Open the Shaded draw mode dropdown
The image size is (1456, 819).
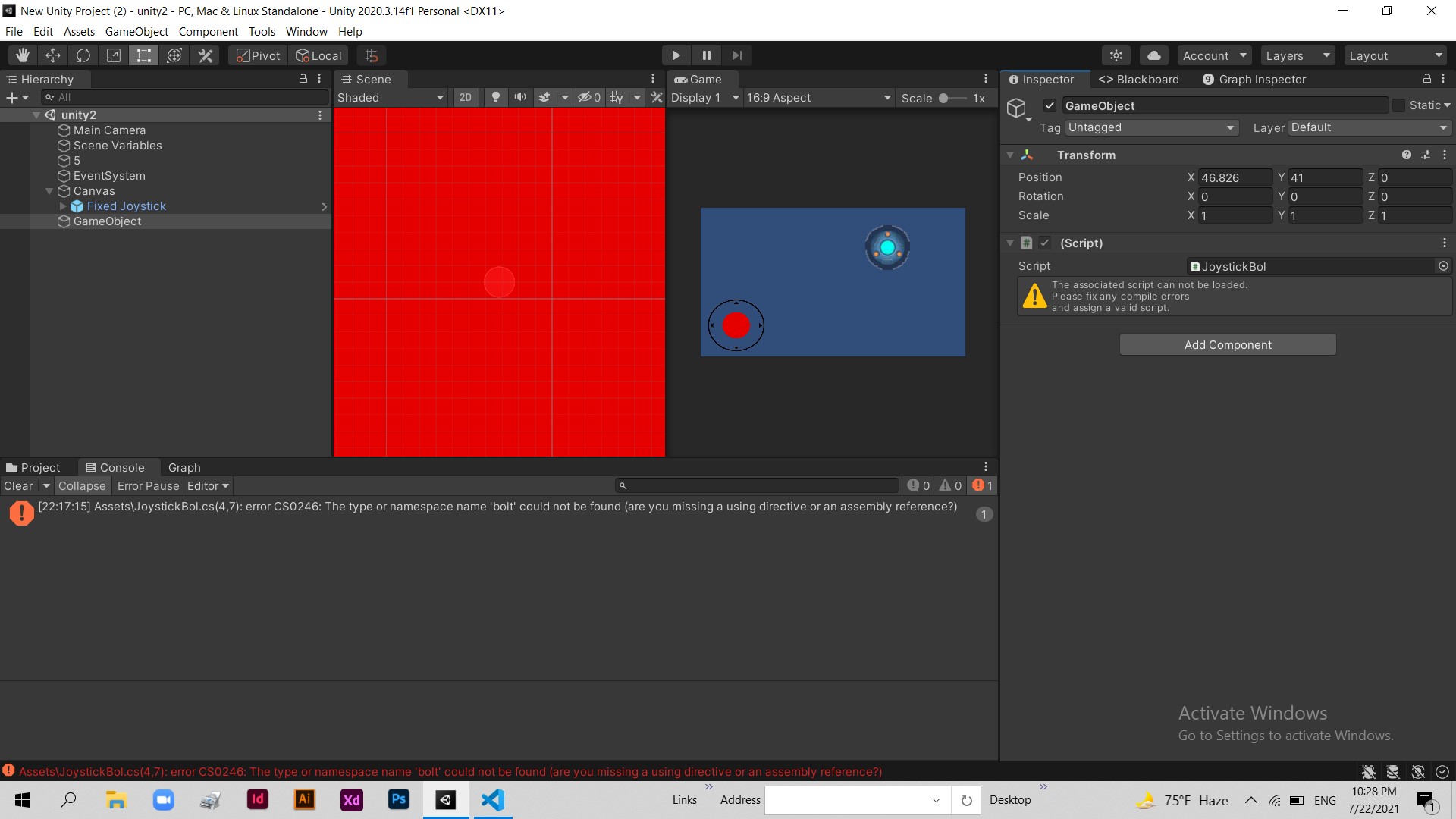click(x=391, y=98)
